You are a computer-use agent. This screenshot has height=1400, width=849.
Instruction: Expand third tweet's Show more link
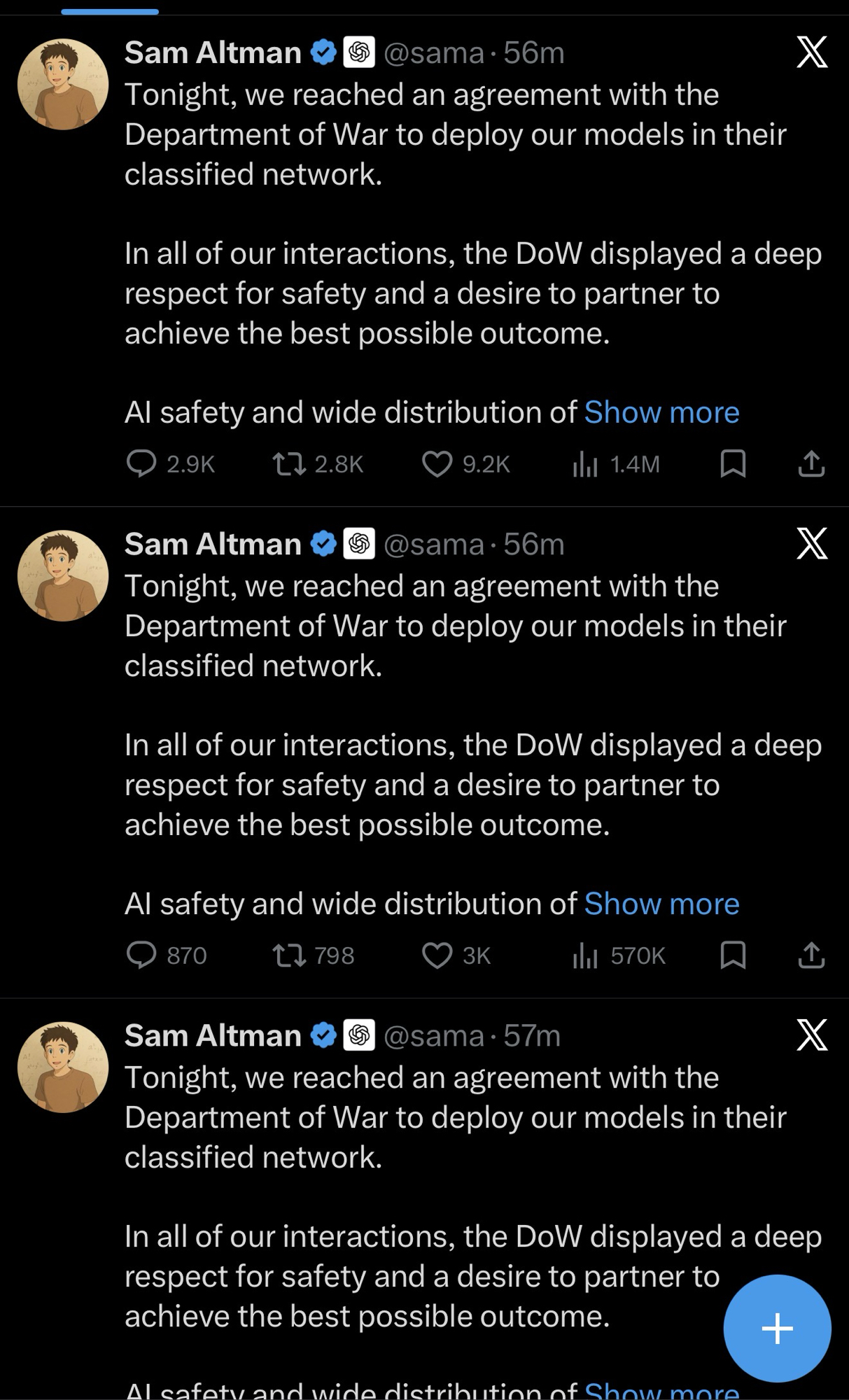click(x=661, y=1390)
